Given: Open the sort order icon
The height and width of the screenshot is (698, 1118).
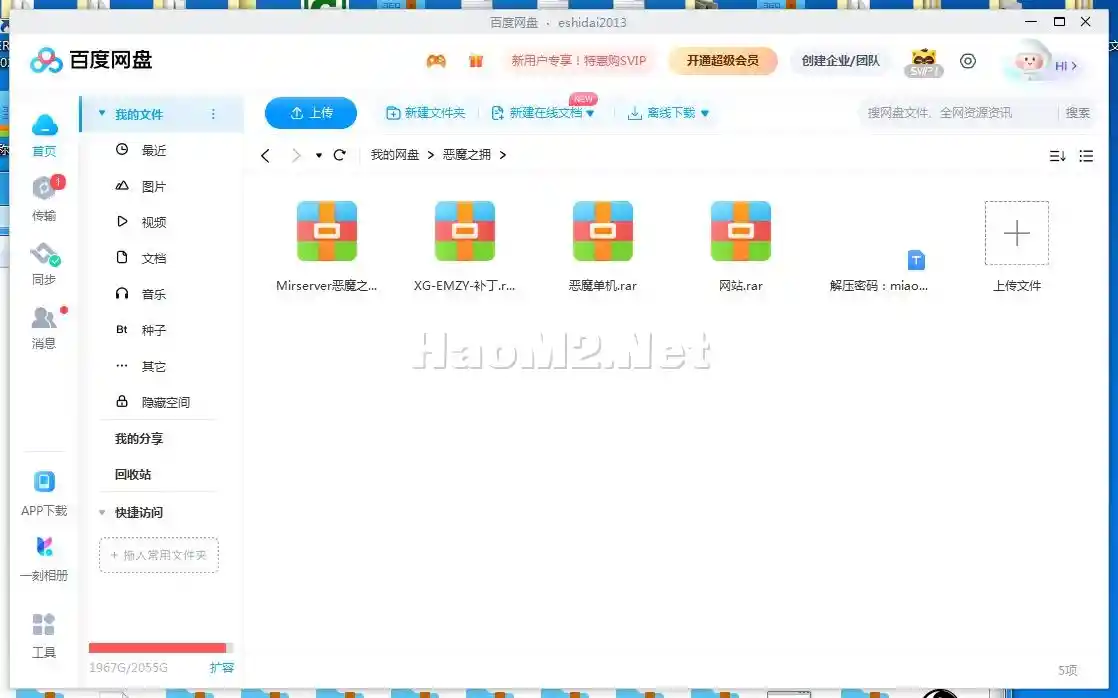Looking at the screenshot, I should [x=1057, y=155].
